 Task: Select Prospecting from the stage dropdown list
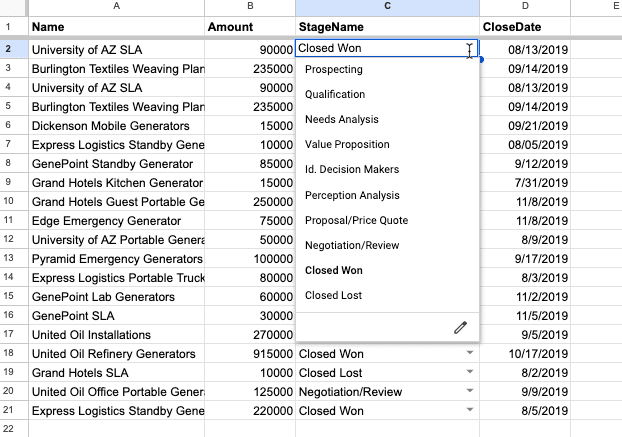click(x=334, y=69)
